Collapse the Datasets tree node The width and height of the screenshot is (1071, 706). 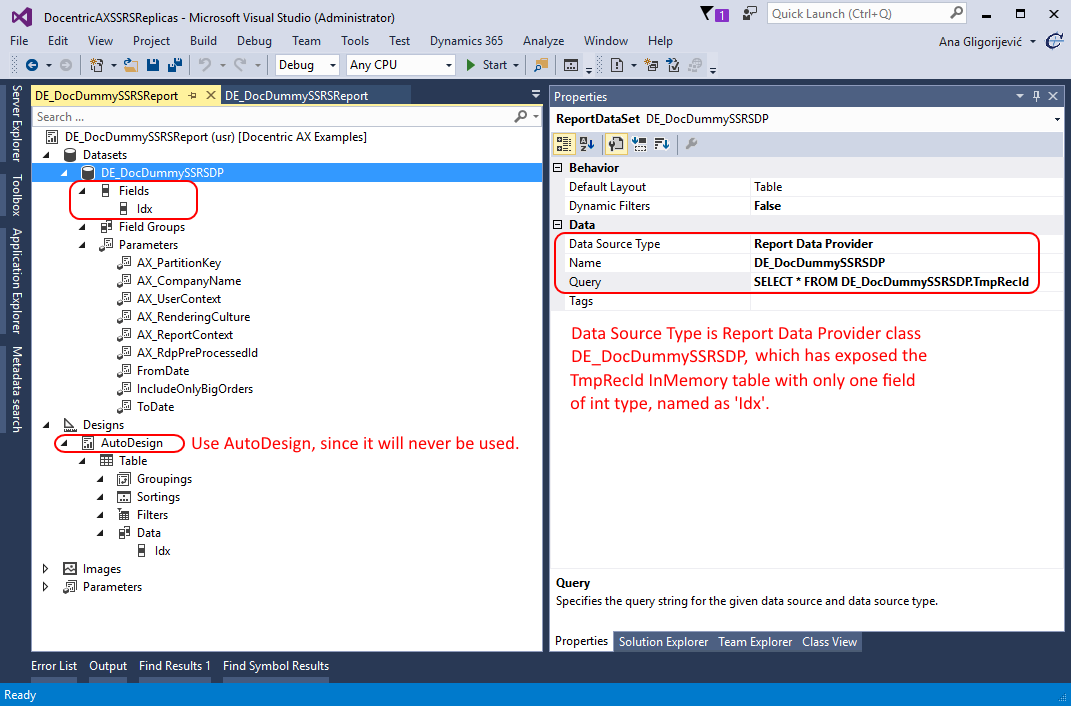tap(46, 155)
